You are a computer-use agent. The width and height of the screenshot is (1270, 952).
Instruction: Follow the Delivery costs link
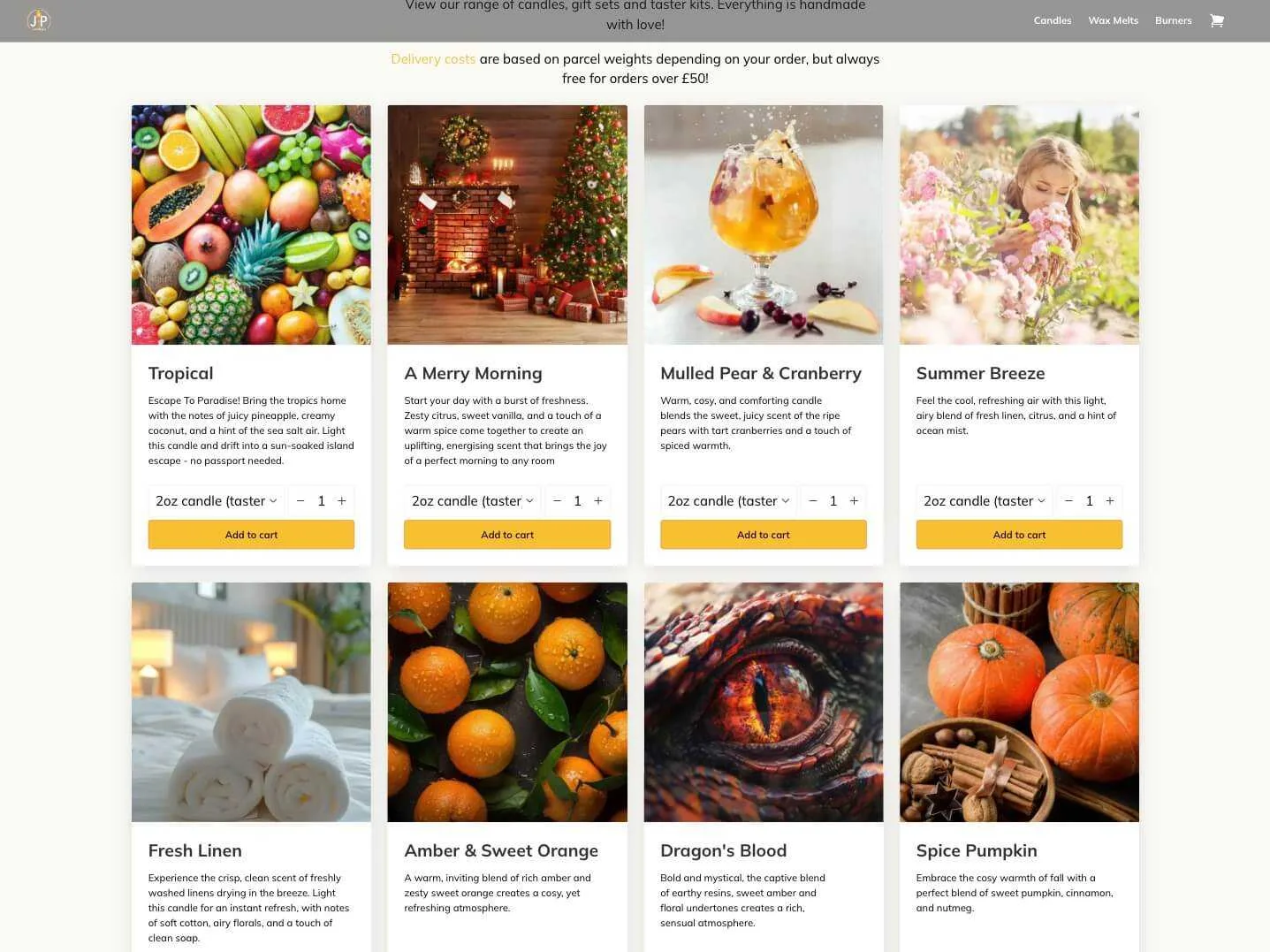click(433, 59)
